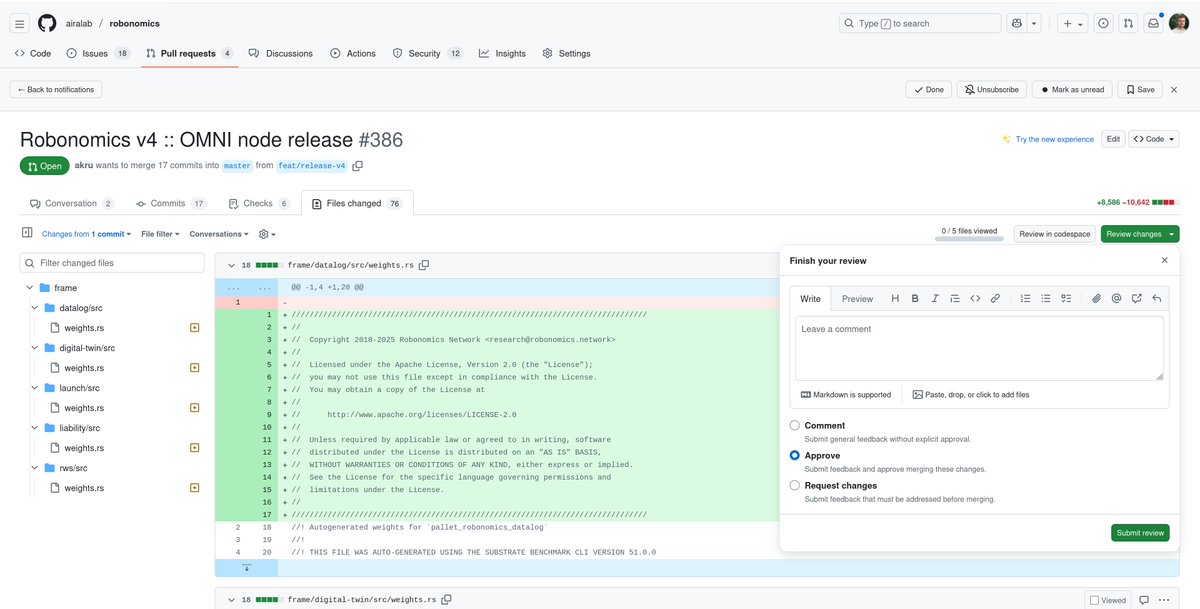Insert a task list in review comment
Image resolution: width=1200 pixels, height=609 pixels.
pos(1066,298)
